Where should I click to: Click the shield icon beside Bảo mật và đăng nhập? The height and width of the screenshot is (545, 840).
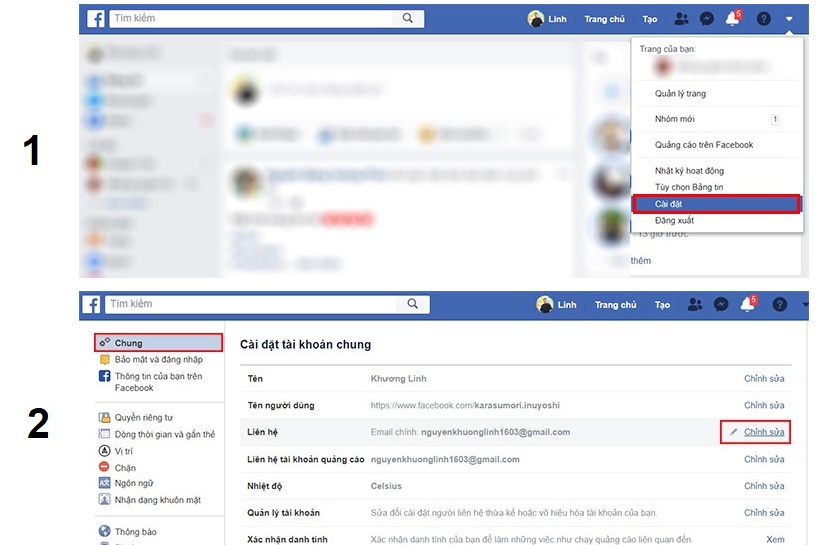(x=104, y=359)
